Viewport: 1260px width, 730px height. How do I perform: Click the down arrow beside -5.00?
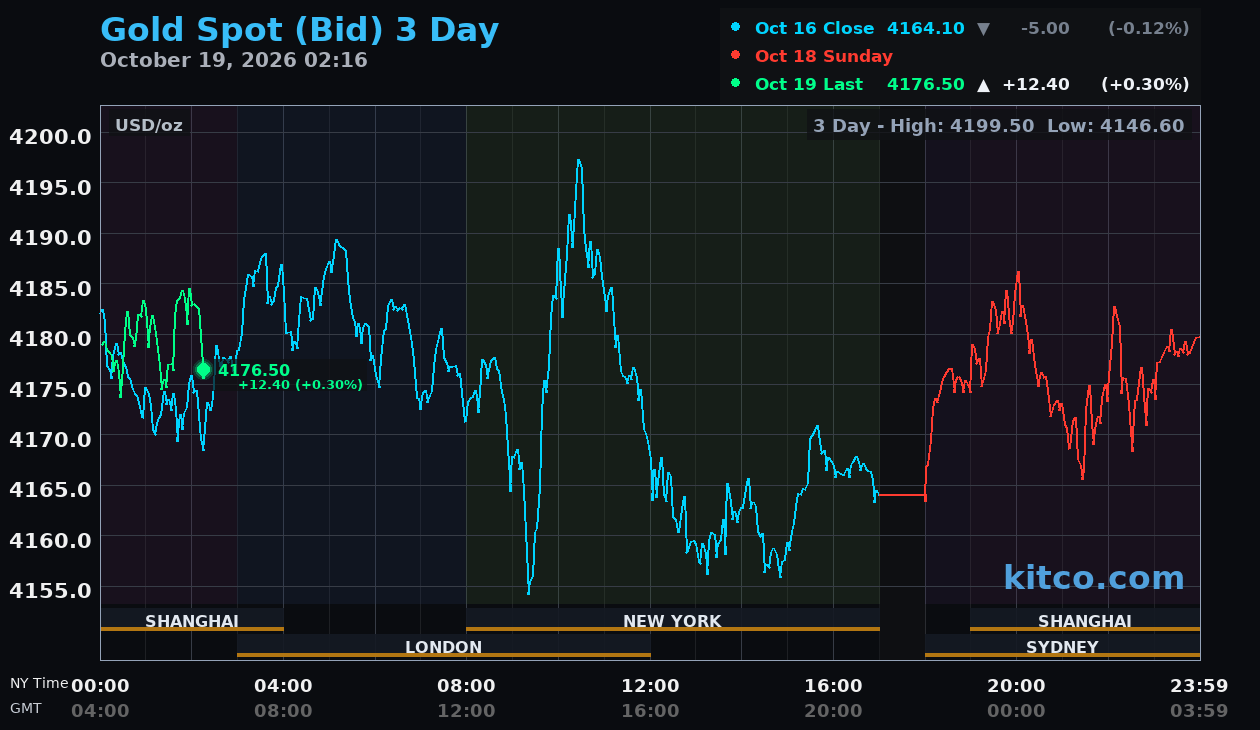(983, 29)
